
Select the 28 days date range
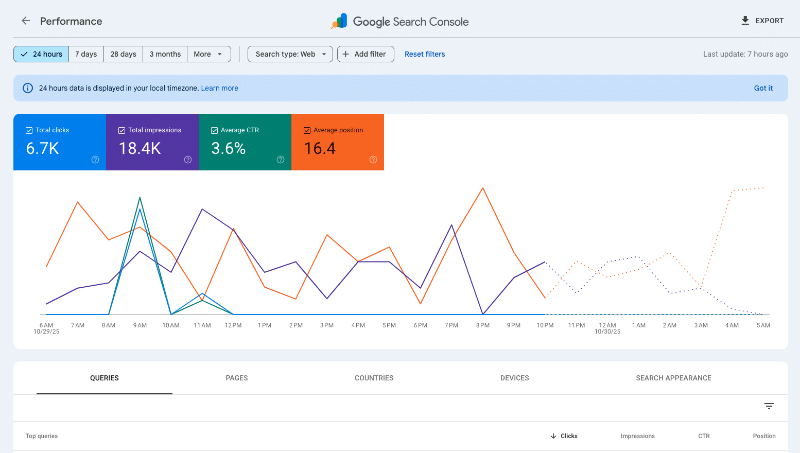(123, 54)
